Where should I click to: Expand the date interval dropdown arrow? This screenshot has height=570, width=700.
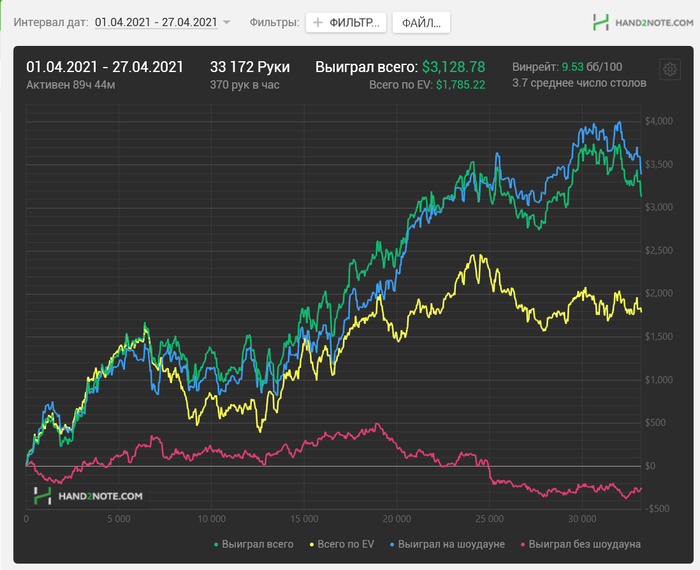pyautogui.click(x=226, y=22)
